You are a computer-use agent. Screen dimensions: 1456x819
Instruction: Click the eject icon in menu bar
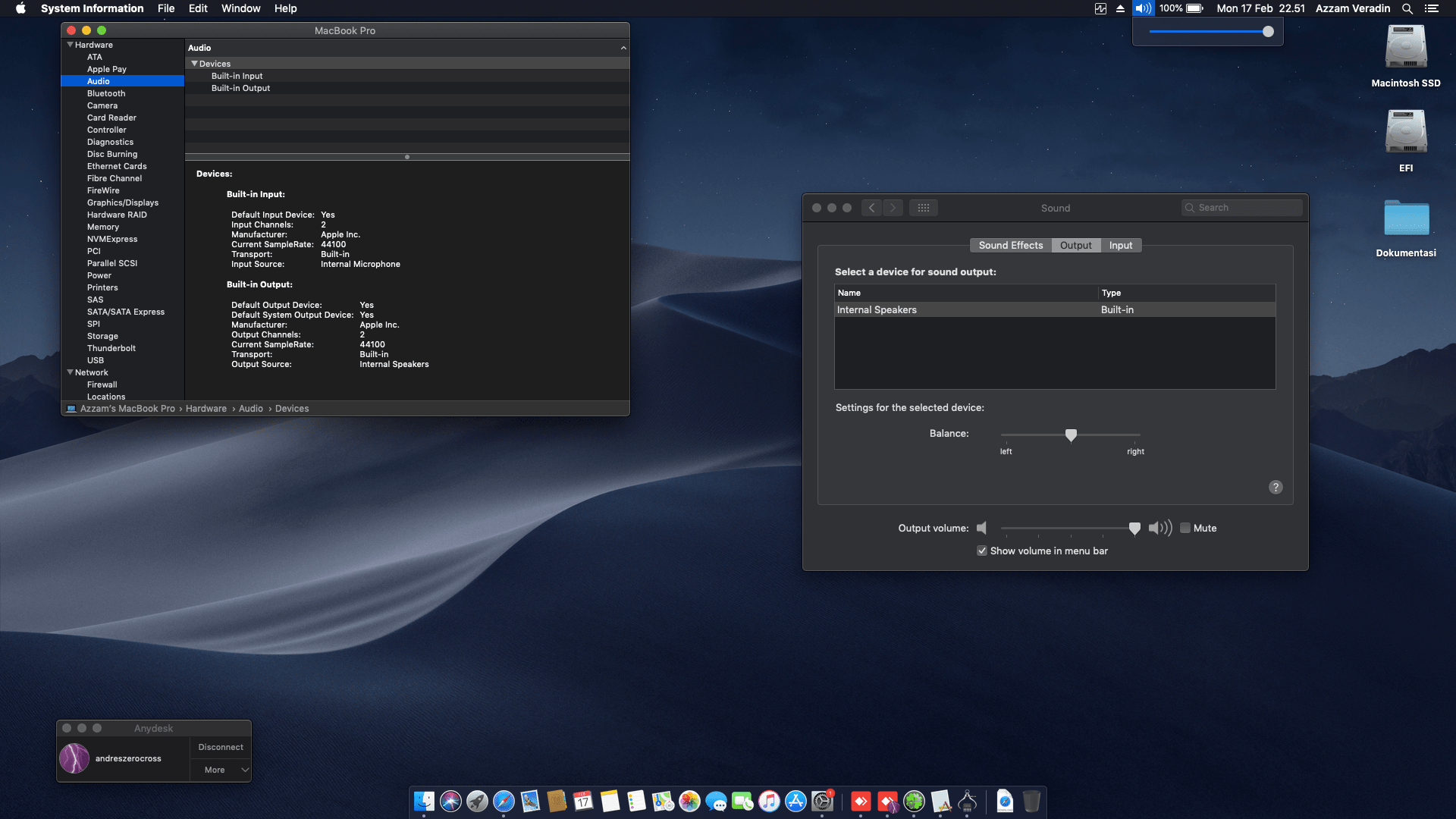(x=1120, y=8)
